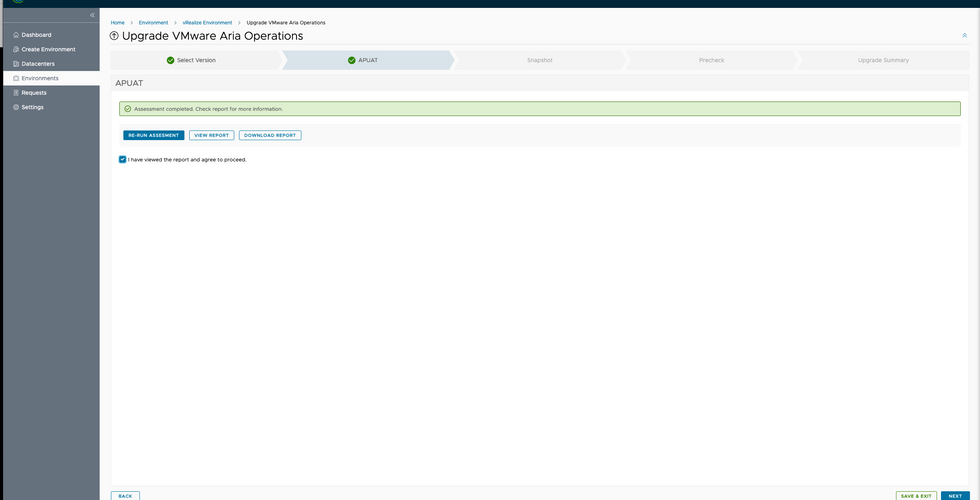980x500 pixels.
Task: Click Save & Exit button
Action: 916,496
